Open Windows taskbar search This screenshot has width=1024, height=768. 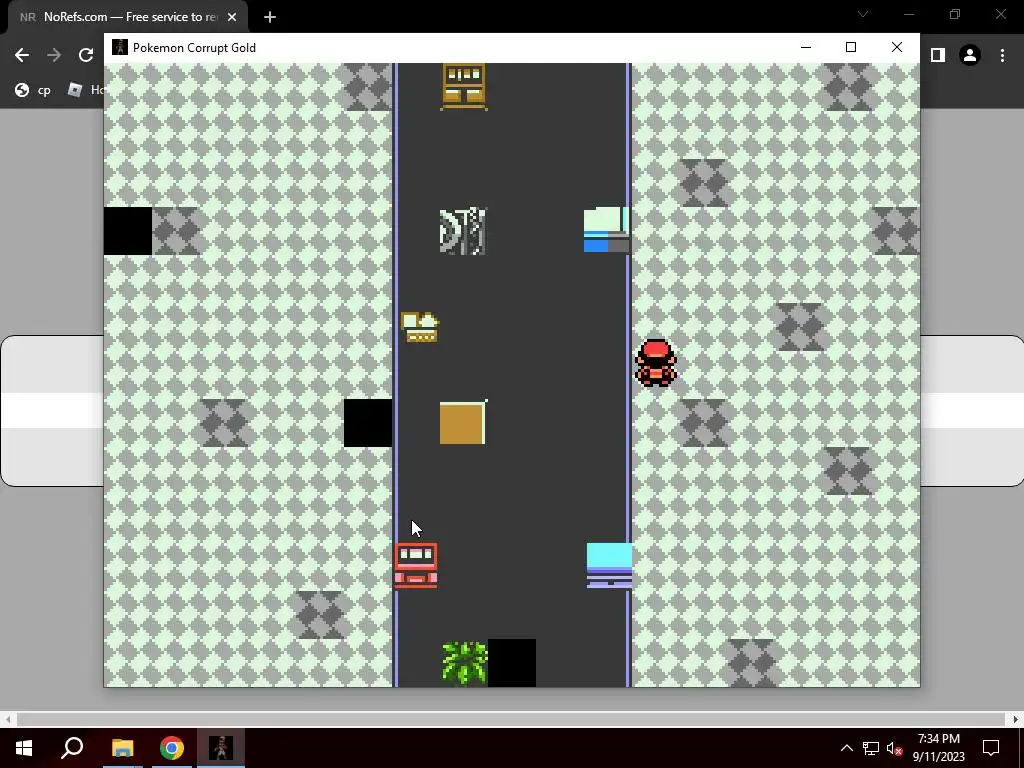72,748
